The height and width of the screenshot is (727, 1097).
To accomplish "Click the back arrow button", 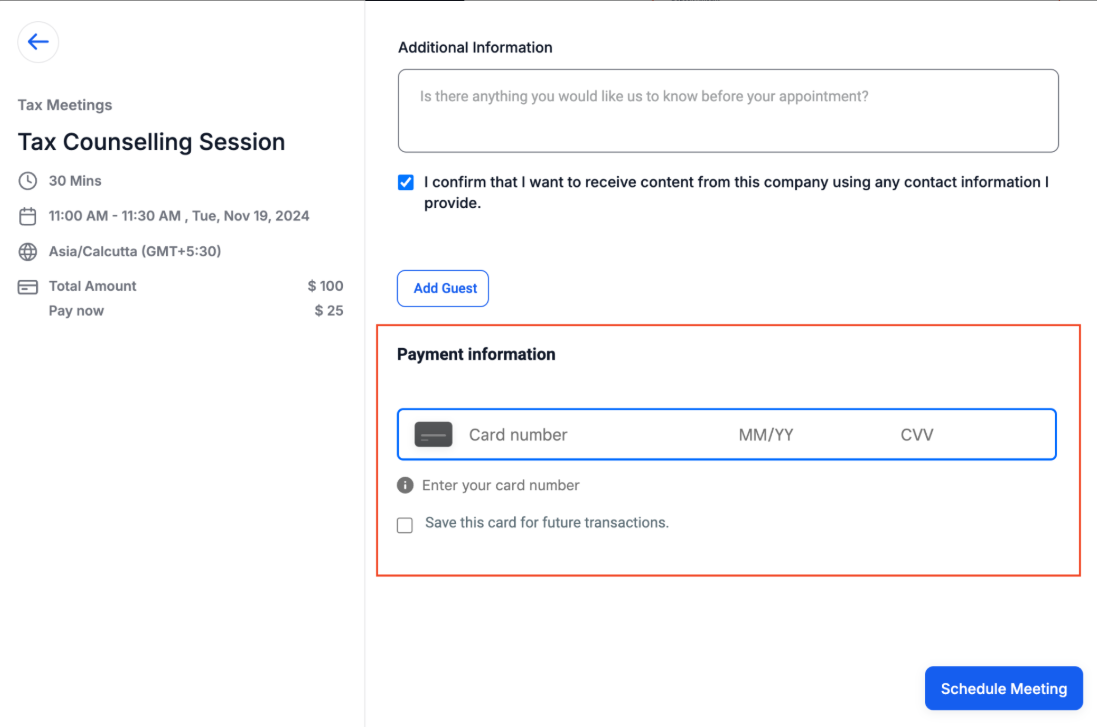I will pyautogui.click(x=38, y=42).
